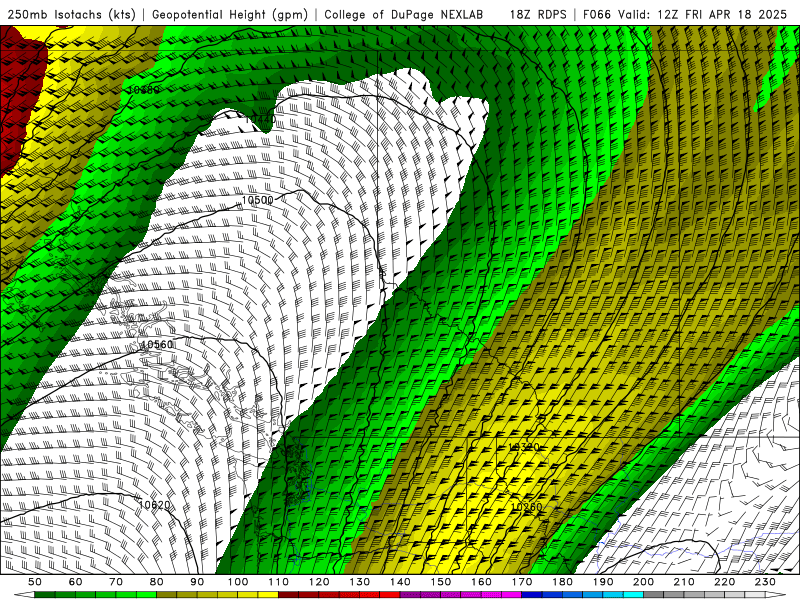Click the 50 kt color bar label
This screenshot has width=800, height=600.
tap(35, 582)
